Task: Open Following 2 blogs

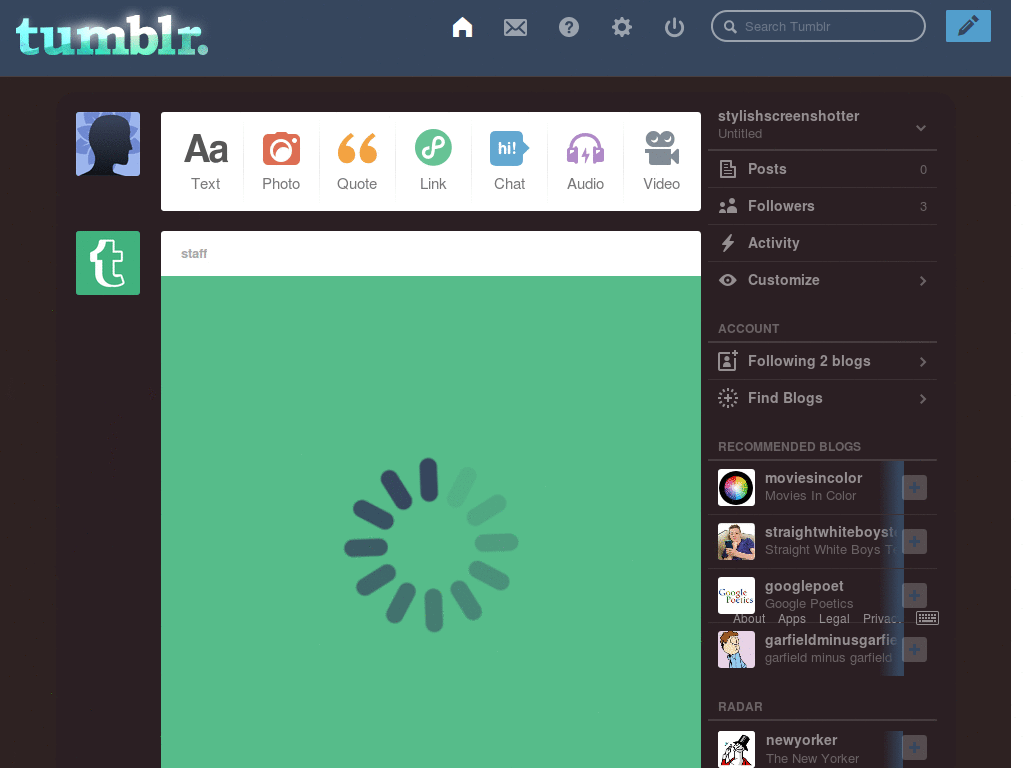Action: coord(822,361)
